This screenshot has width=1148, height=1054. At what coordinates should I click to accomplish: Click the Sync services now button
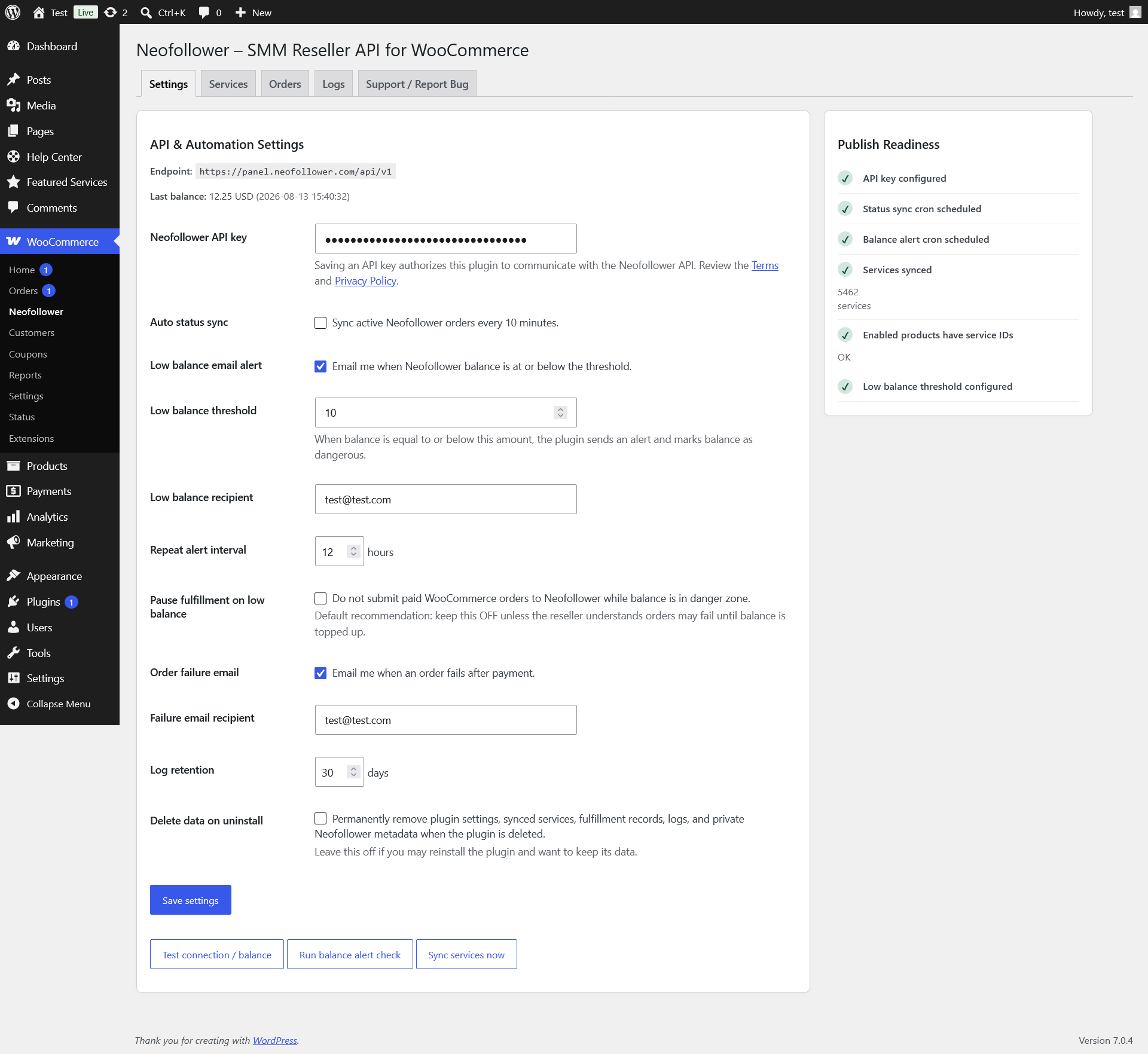pos(466,954)
